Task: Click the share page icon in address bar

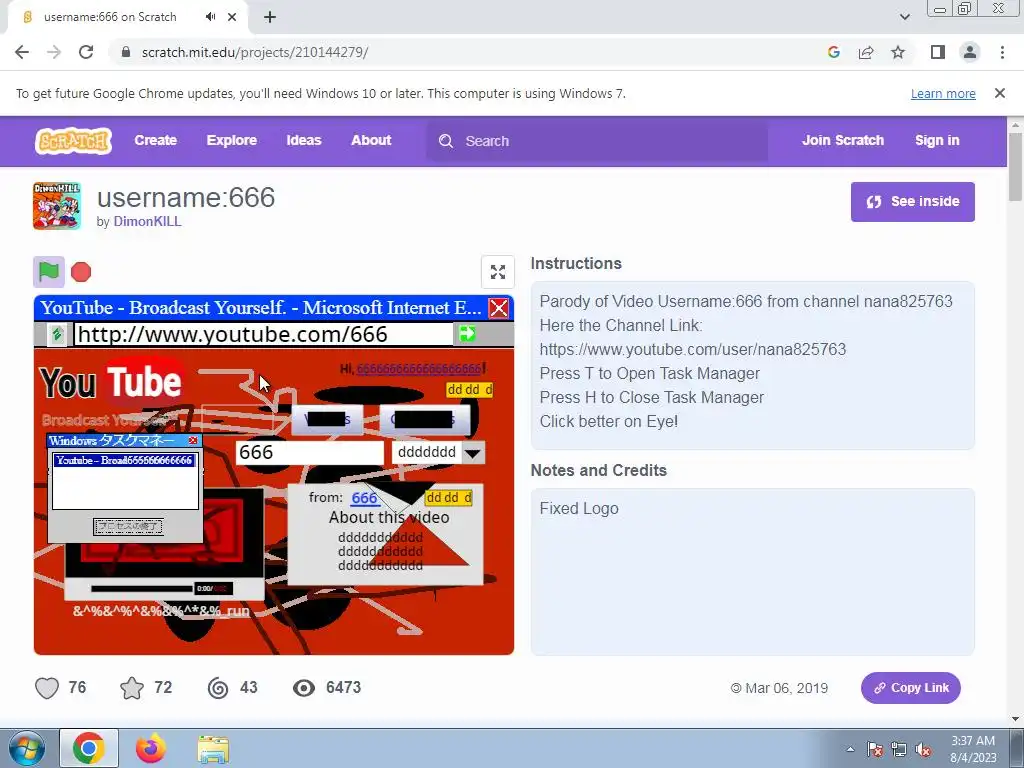Action: [x=866, y=52]
